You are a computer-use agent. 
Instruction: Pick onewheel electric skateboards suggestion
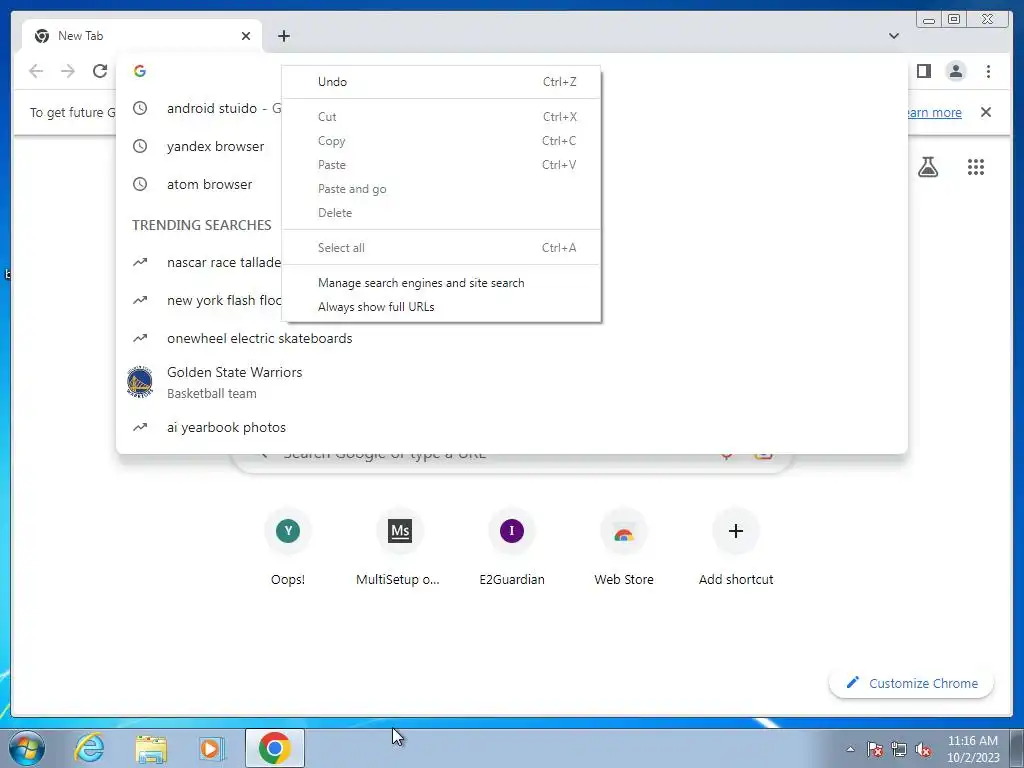tap(511, 338)
